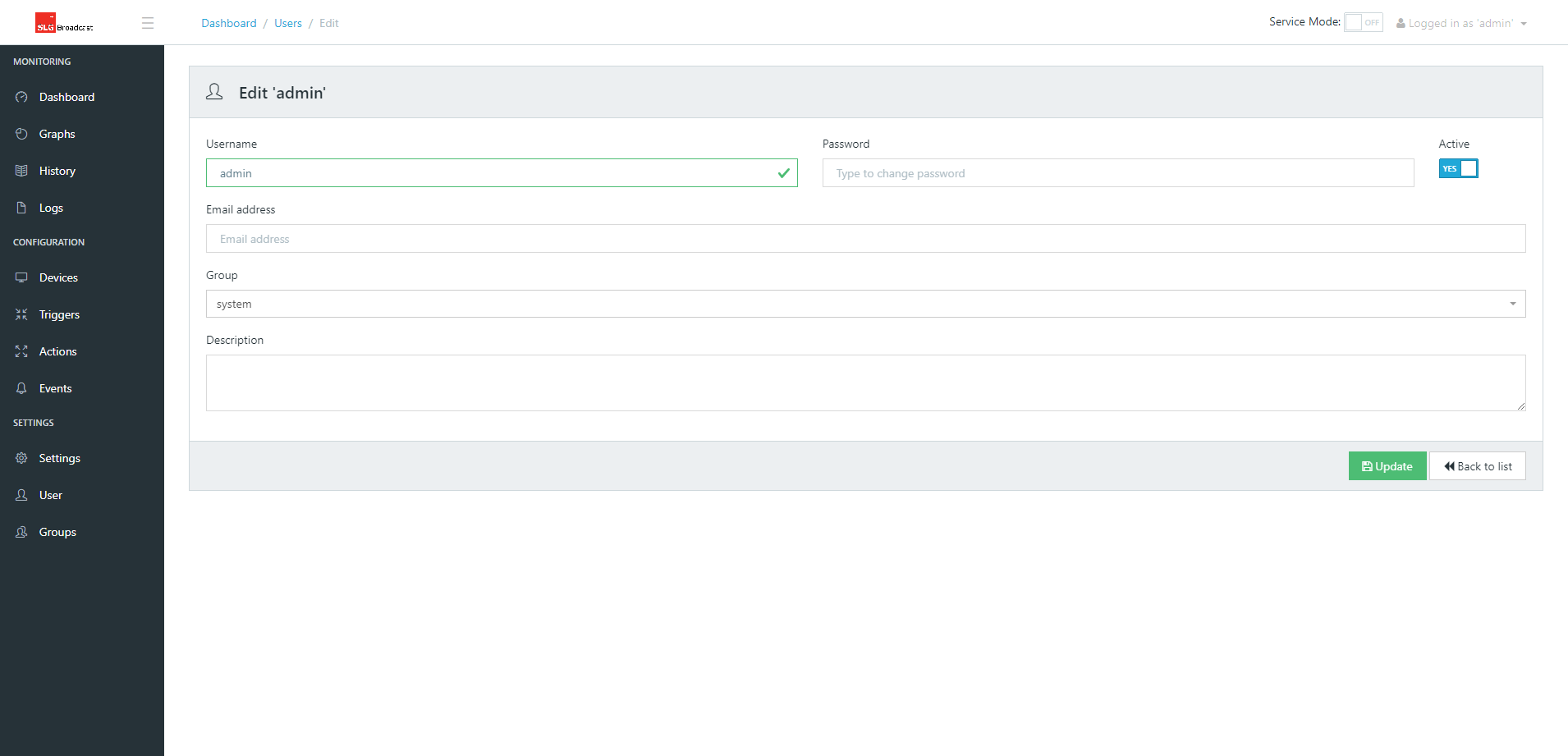This screenshot has height=756, width=1568.
Task: Click the Back to list button
Action: coord(1477,466)
